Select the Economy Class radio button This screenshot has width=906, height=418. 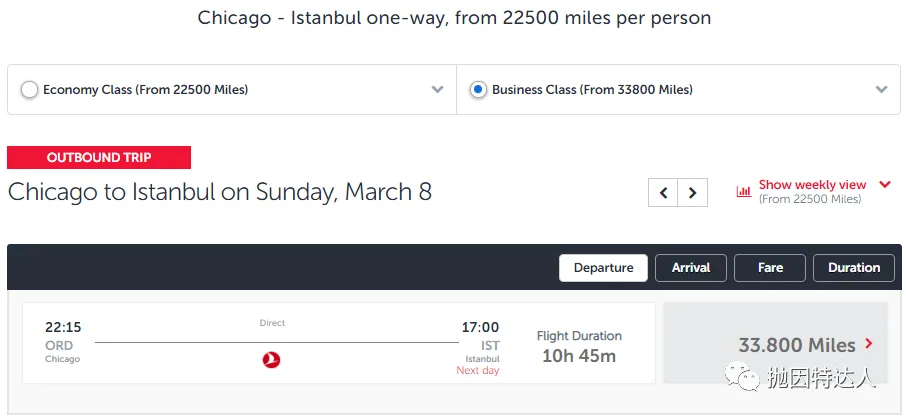(29, 90)
